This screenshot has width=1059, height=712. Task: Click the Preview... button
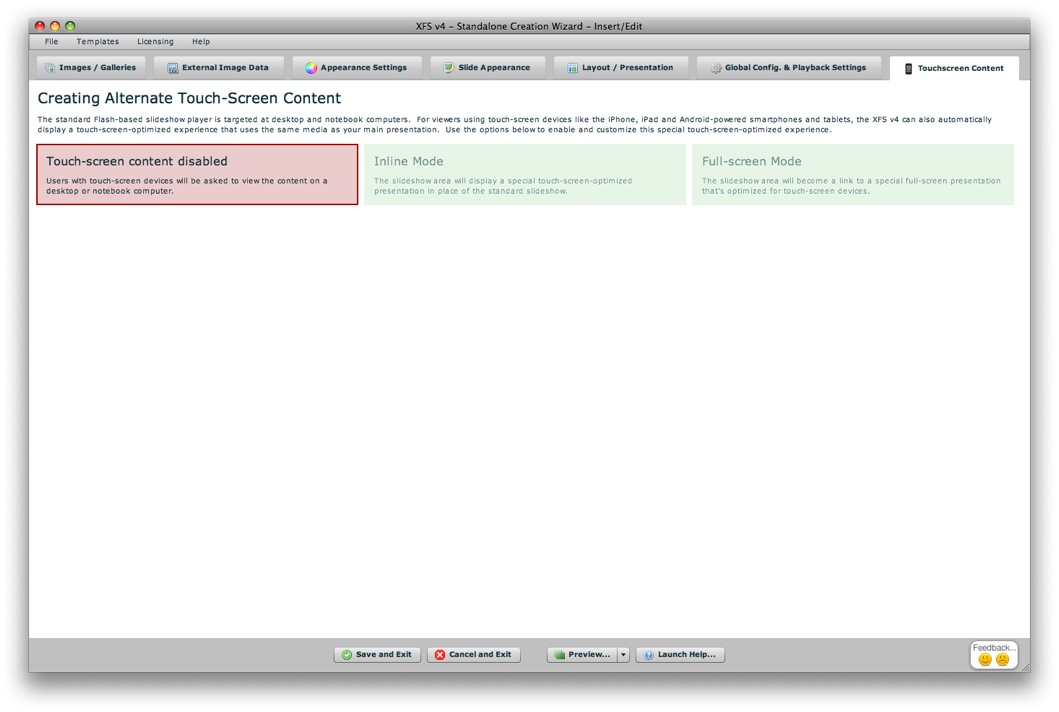(581, 655)
